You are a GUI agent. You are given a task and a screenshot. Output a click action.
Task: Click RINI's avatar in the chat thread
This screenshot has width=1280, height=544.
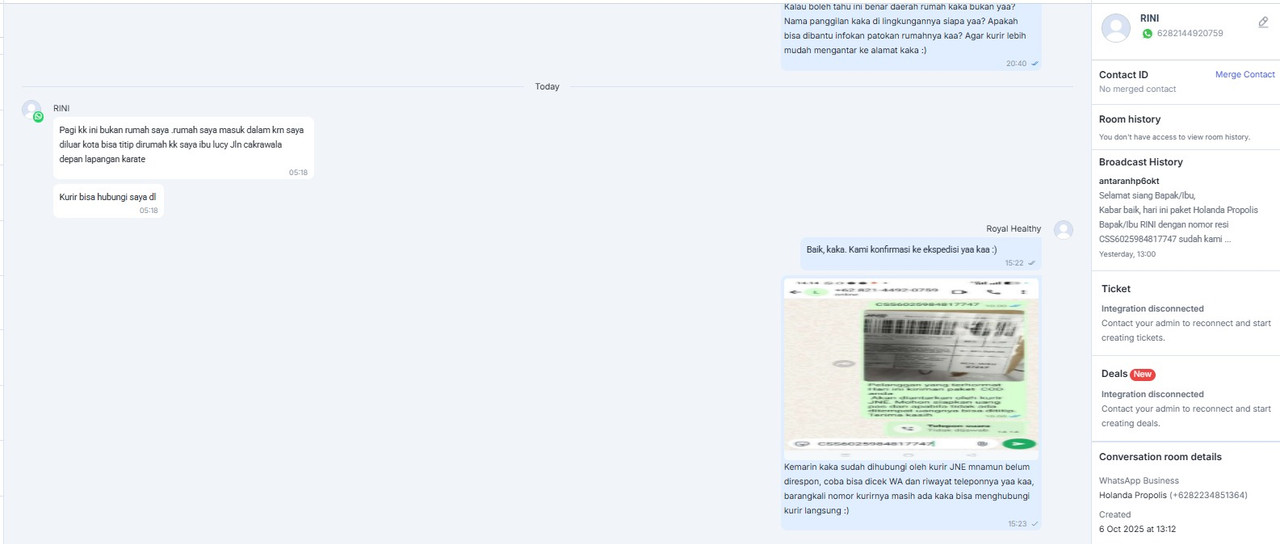[x=32, y=110]
